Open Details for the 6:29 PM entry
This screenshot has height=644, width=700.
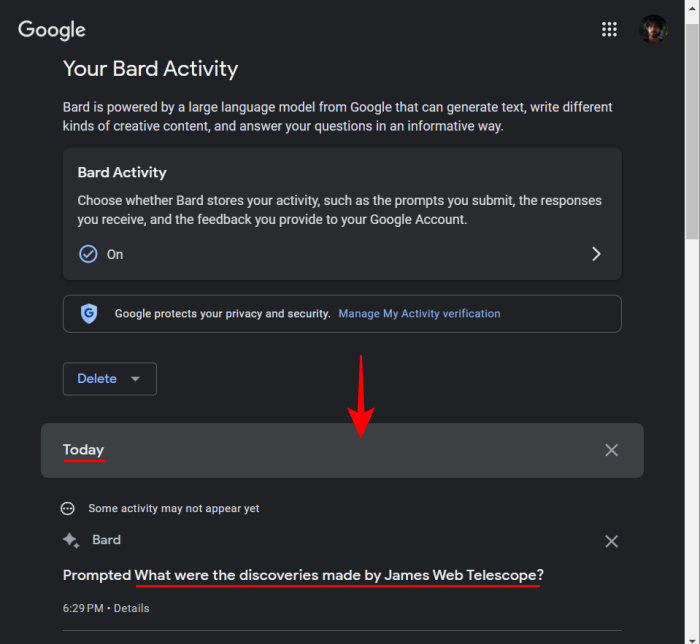[x=131, y=608]
